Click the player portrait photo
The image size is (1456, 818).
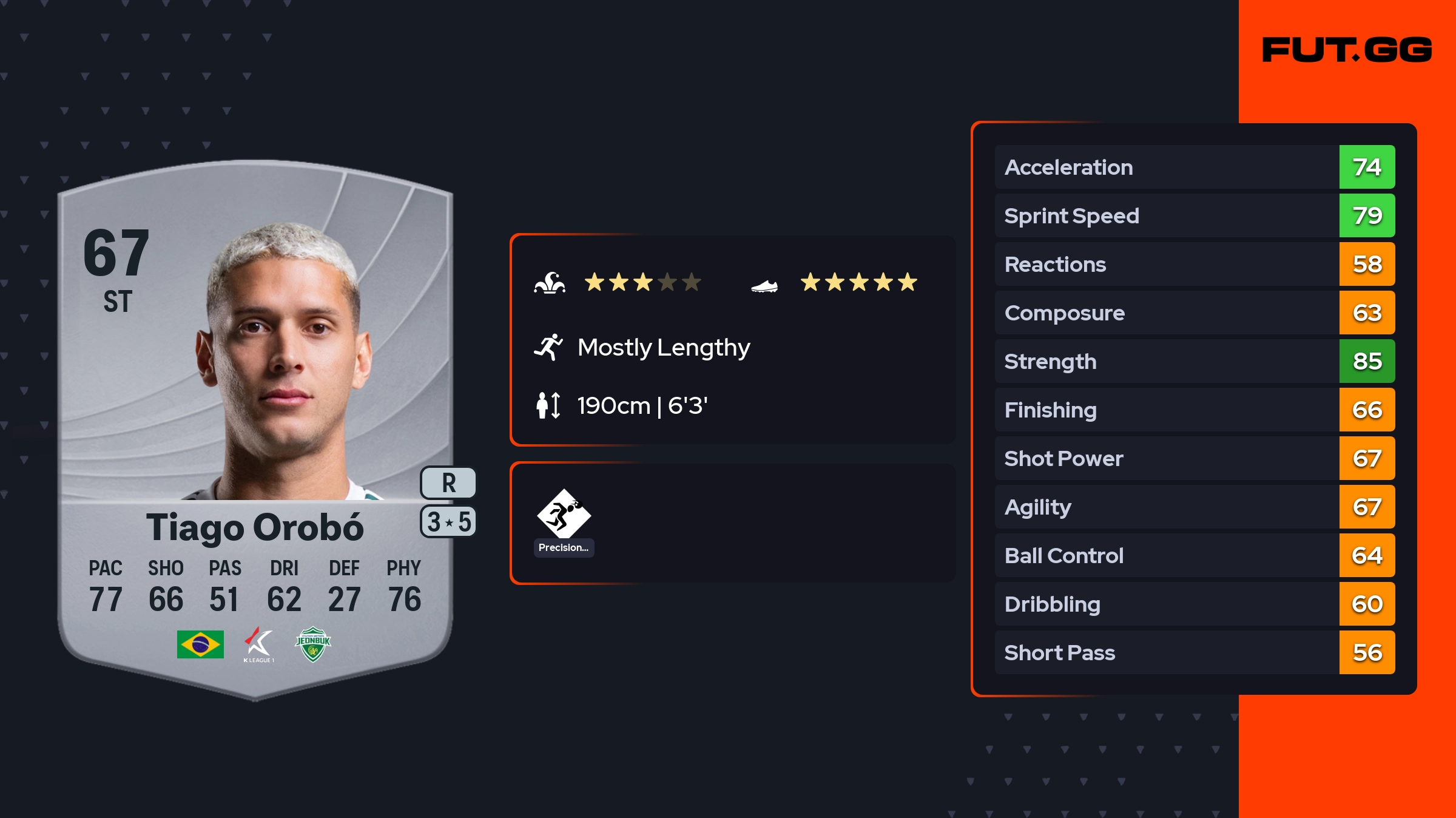point(285,364)
